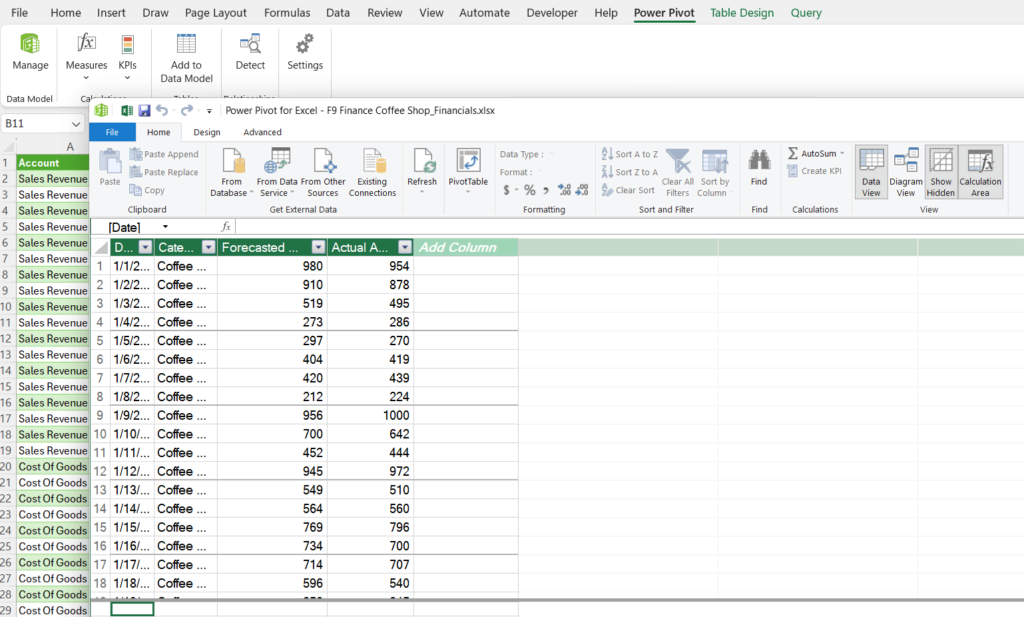Switch to the Design tab in Power Pivot
The width and height of the screenshot is (1024, 617).
click(x=206, y=131)
